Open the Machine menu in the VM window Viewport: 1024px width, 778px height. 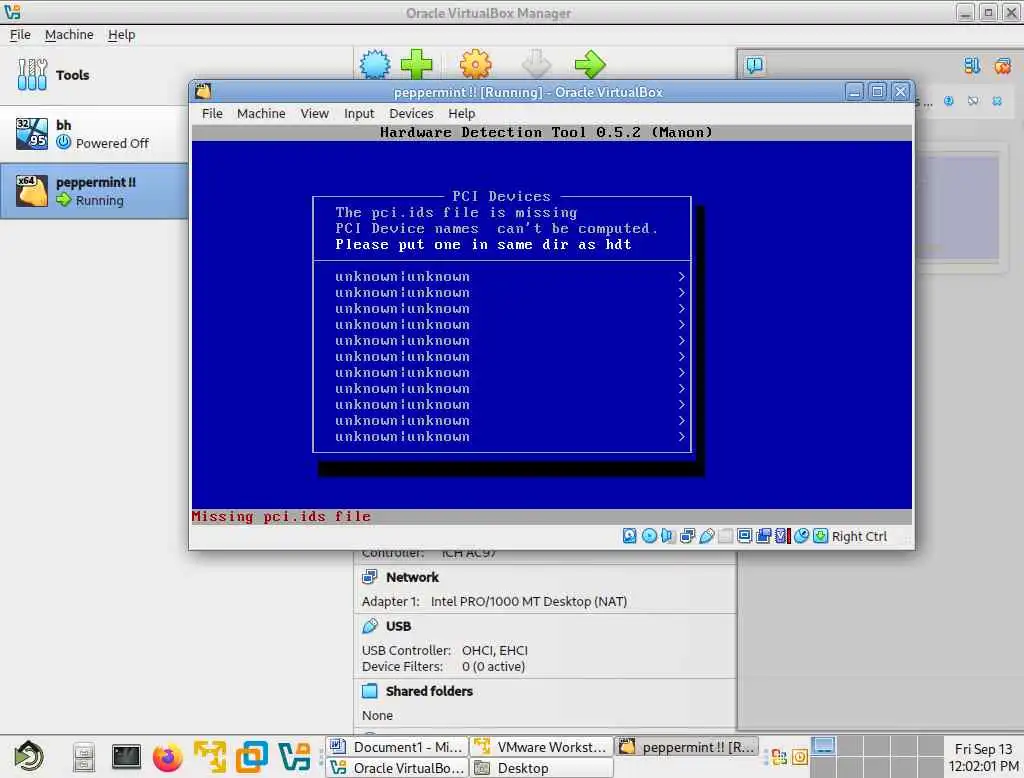(261, 114)
